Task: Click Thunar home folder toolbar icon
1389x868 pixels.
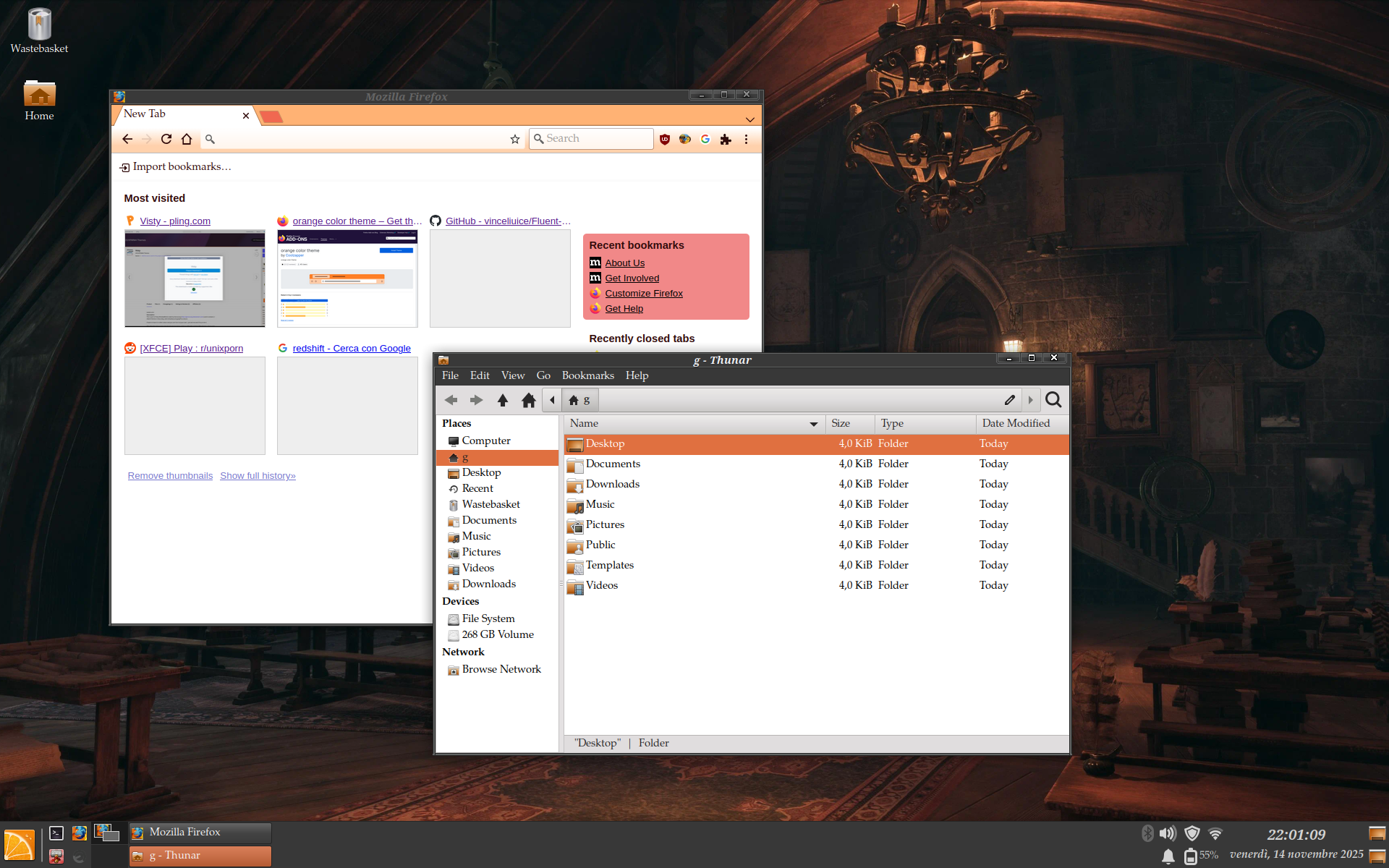Action: 529,400
